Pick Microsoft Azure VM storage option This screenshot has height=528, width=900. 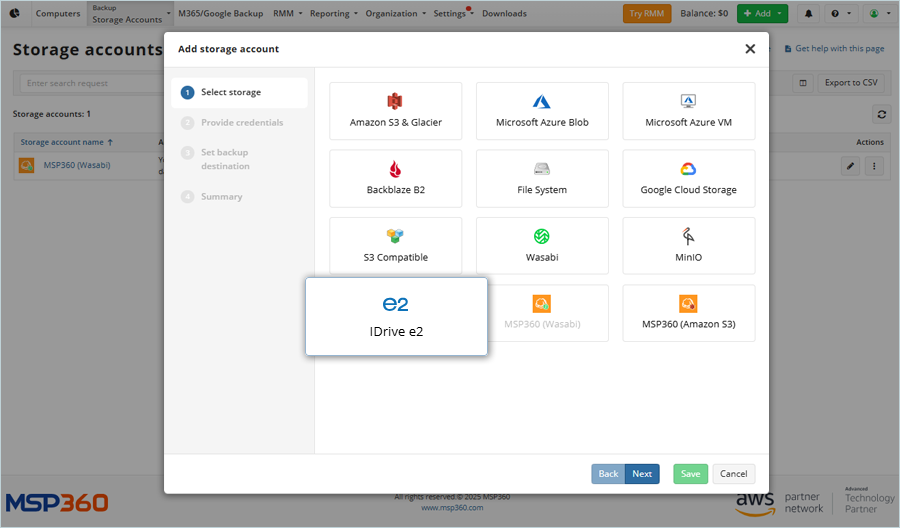coord(688,111)
